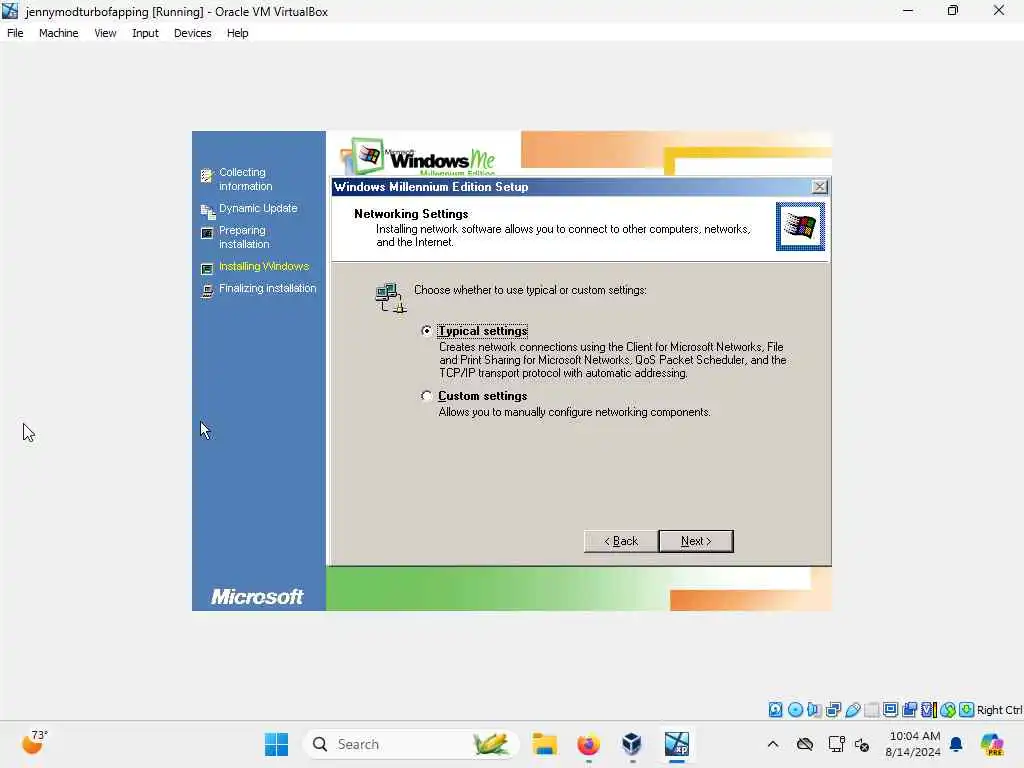This screenshot has width=1024, height=768.
Task: Open the weather widget showing 73°
Action: [35, 743]
